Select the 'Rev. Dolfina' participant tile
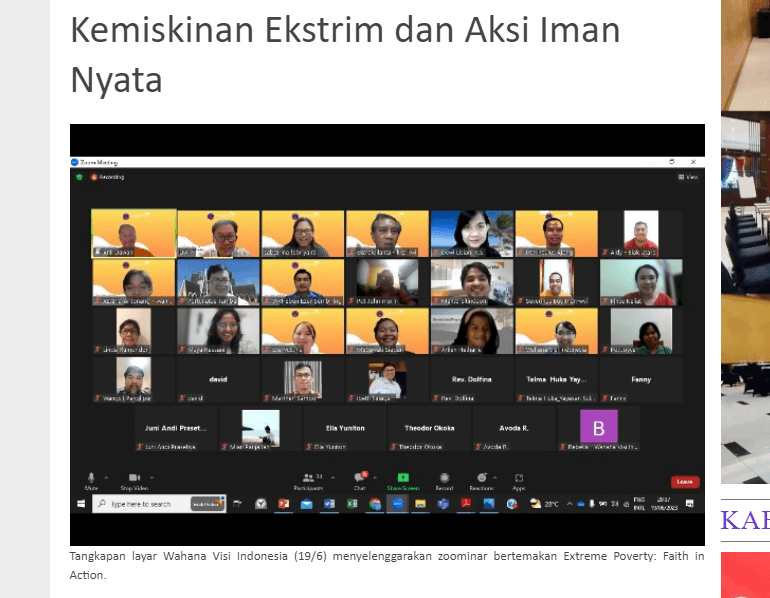This screenshot has width=770, height=598. point(471,380)
